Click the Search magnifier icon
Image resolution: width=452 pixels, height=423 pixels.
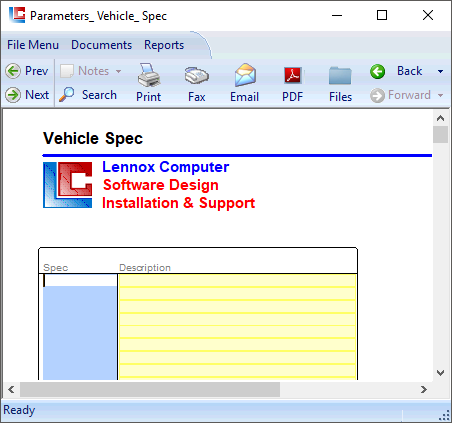67,95
